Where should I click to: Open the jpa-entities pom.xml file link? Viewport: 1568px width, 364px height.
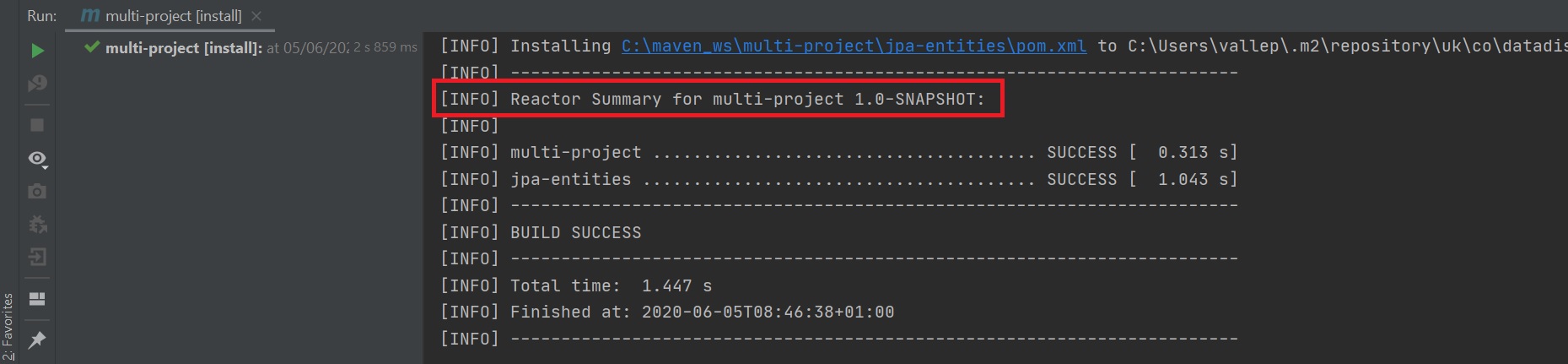854,46
